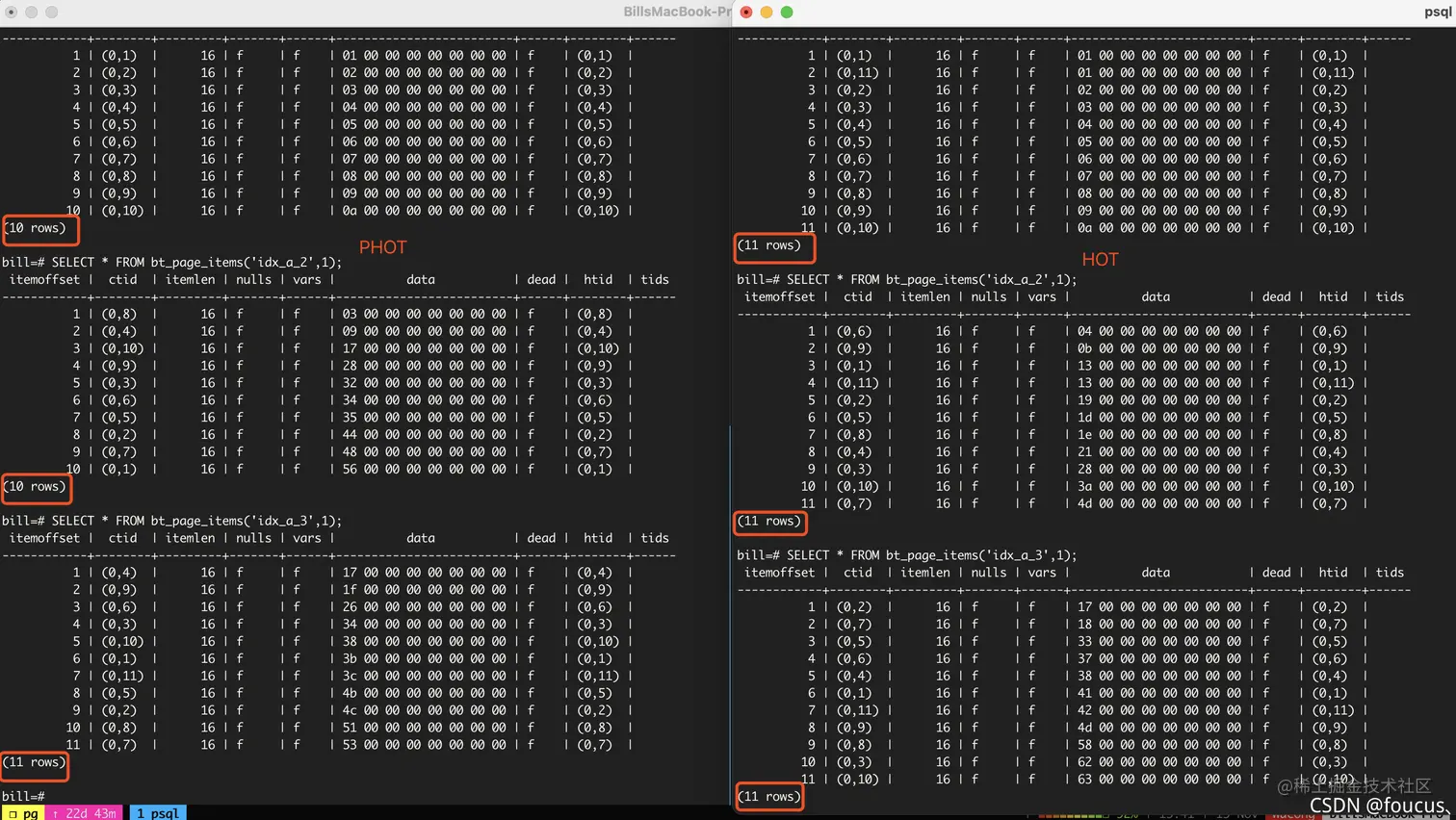Screen dimensions: 1456x820
Task: Click the 'psql' title of right window
Action: [x=1438, y=12]
